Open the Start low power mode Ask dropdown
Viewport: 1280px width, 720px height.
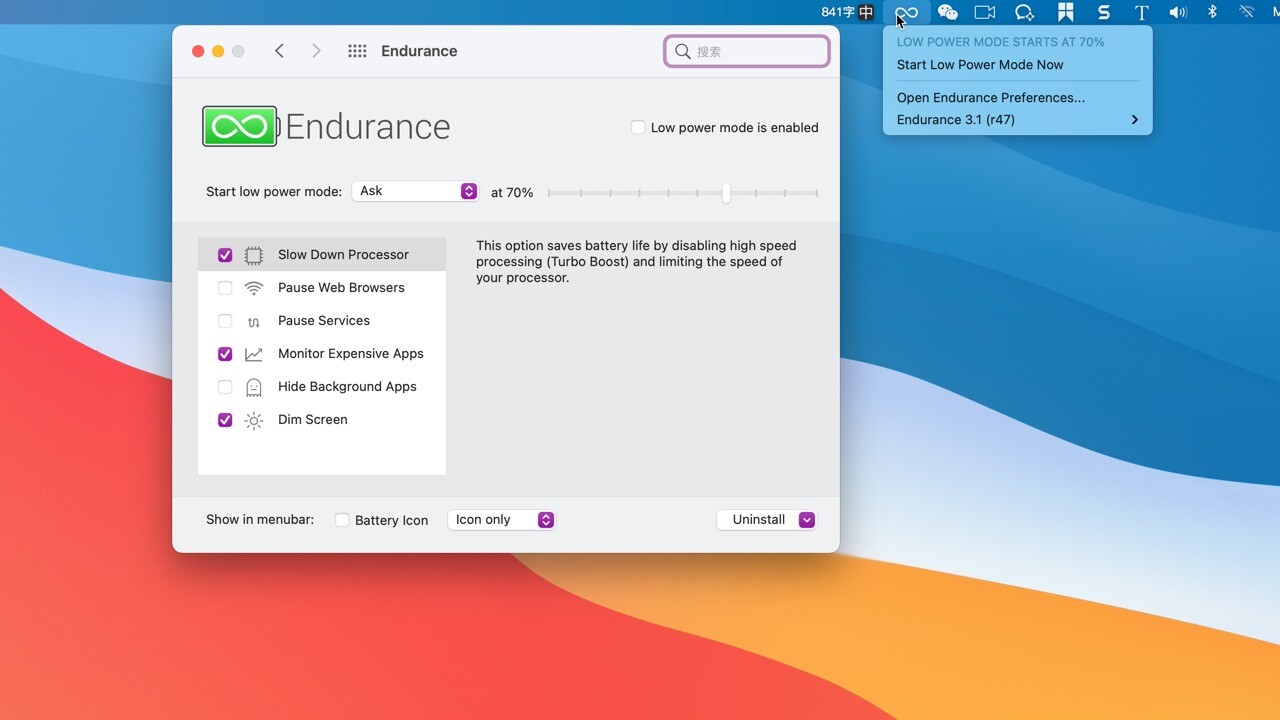(x=415, y=191)
